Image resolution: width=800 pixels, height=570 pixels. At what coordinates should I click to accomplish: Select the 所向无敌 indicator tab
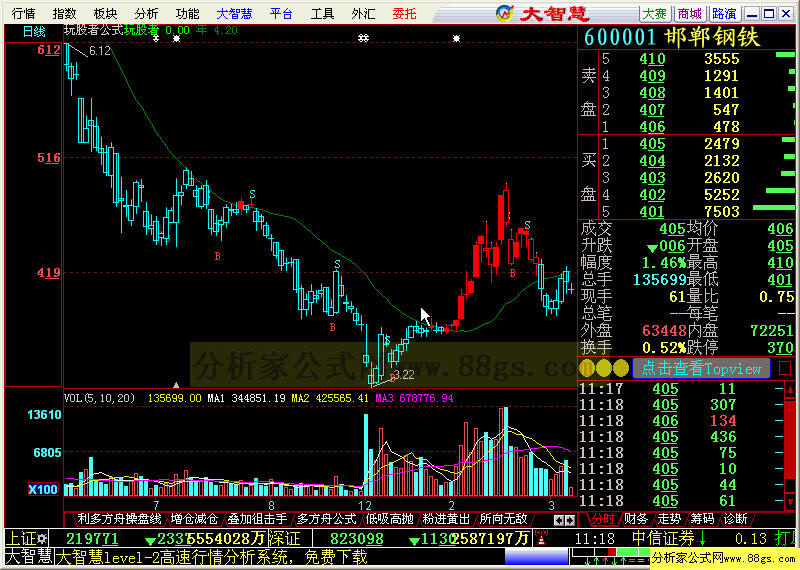click(504, 519)
